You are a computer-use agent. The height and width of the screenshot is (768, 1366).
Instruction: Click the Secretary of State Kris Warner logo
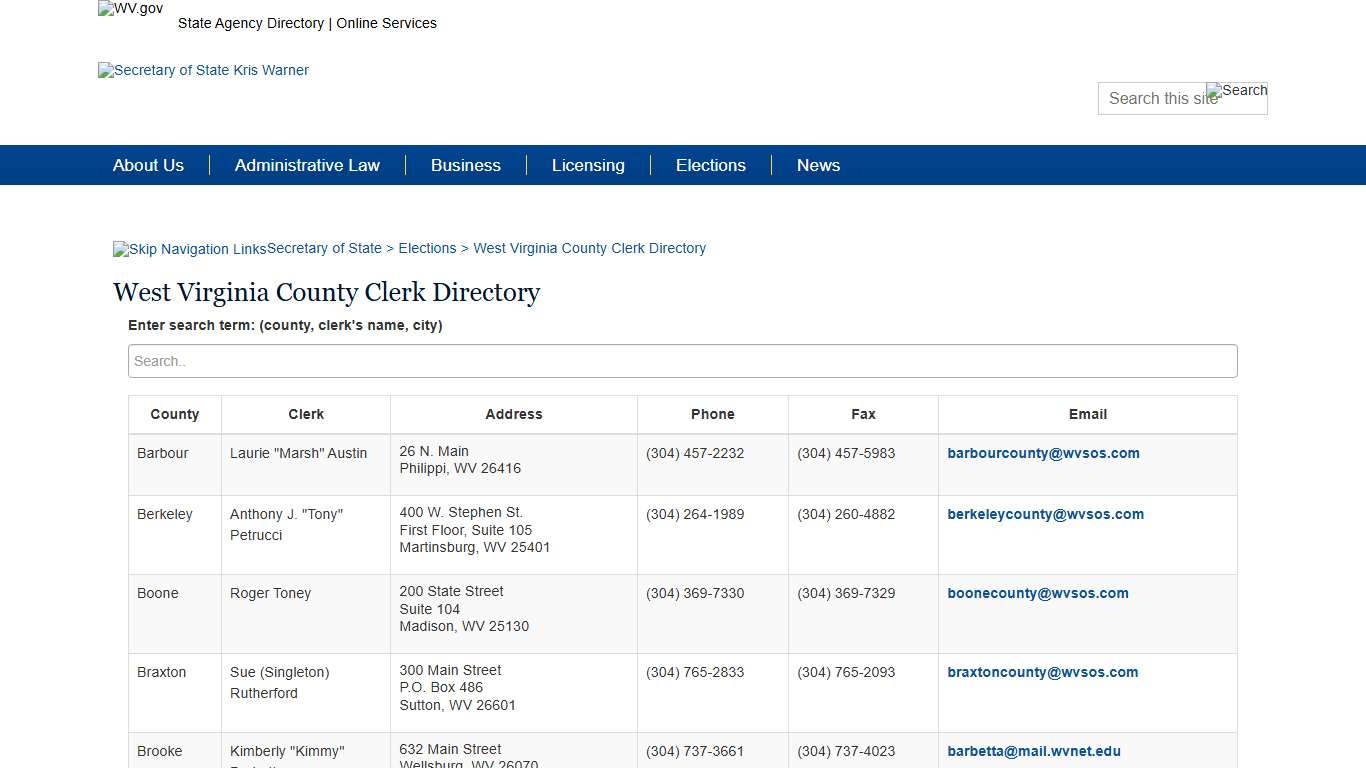(203, 70)
